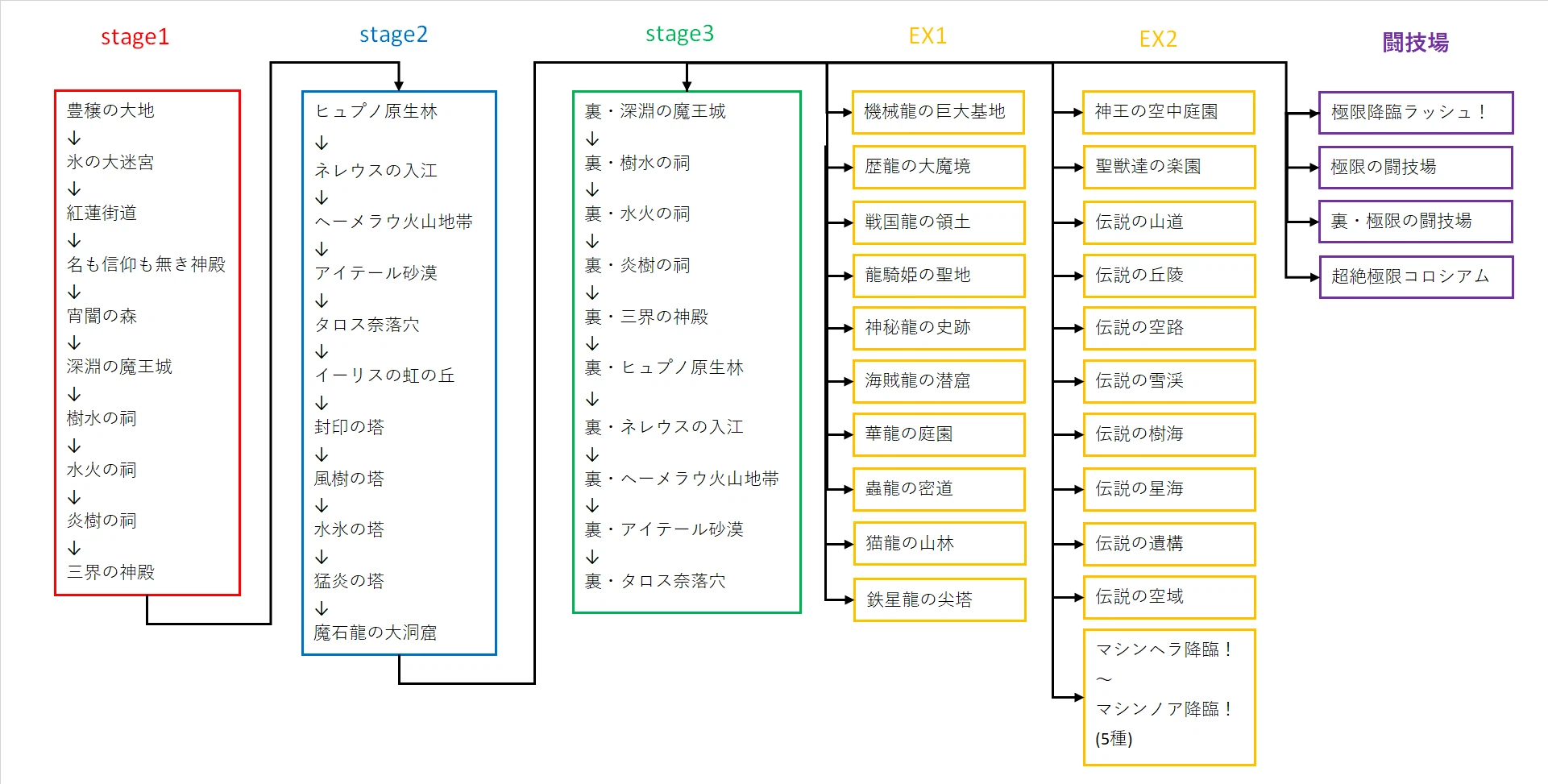Select 風樹の塔 entry
Image resolution: width=1548 pixels, height=784 pixels.
(349, 479)
